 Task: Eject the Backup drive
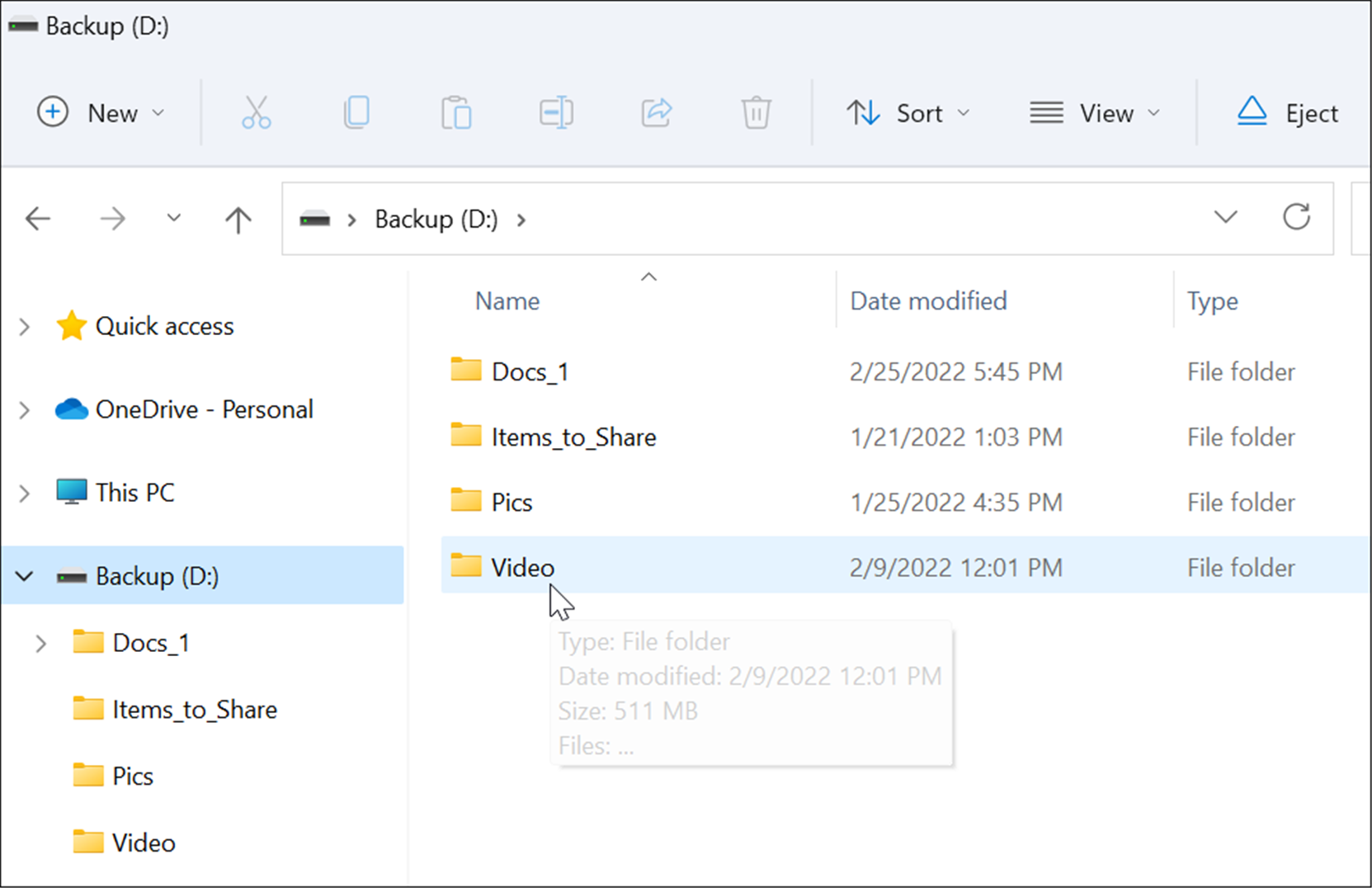pyautogui.click(x=1285, y=112)
